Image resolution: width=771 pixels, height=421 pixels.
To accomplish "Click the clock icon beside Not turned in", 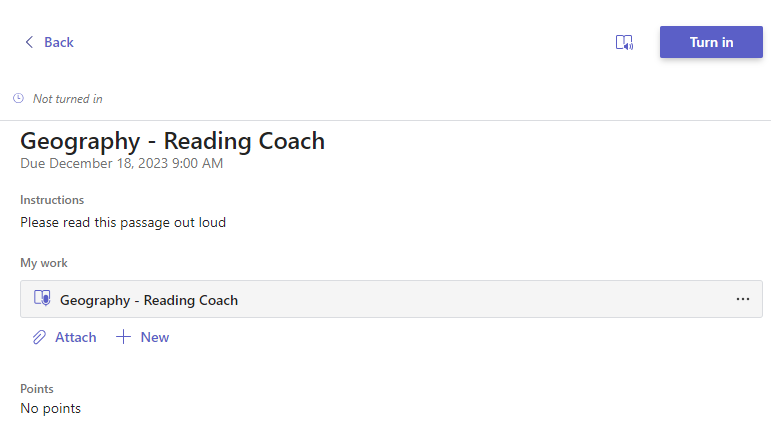I will [x=19, y=99].
